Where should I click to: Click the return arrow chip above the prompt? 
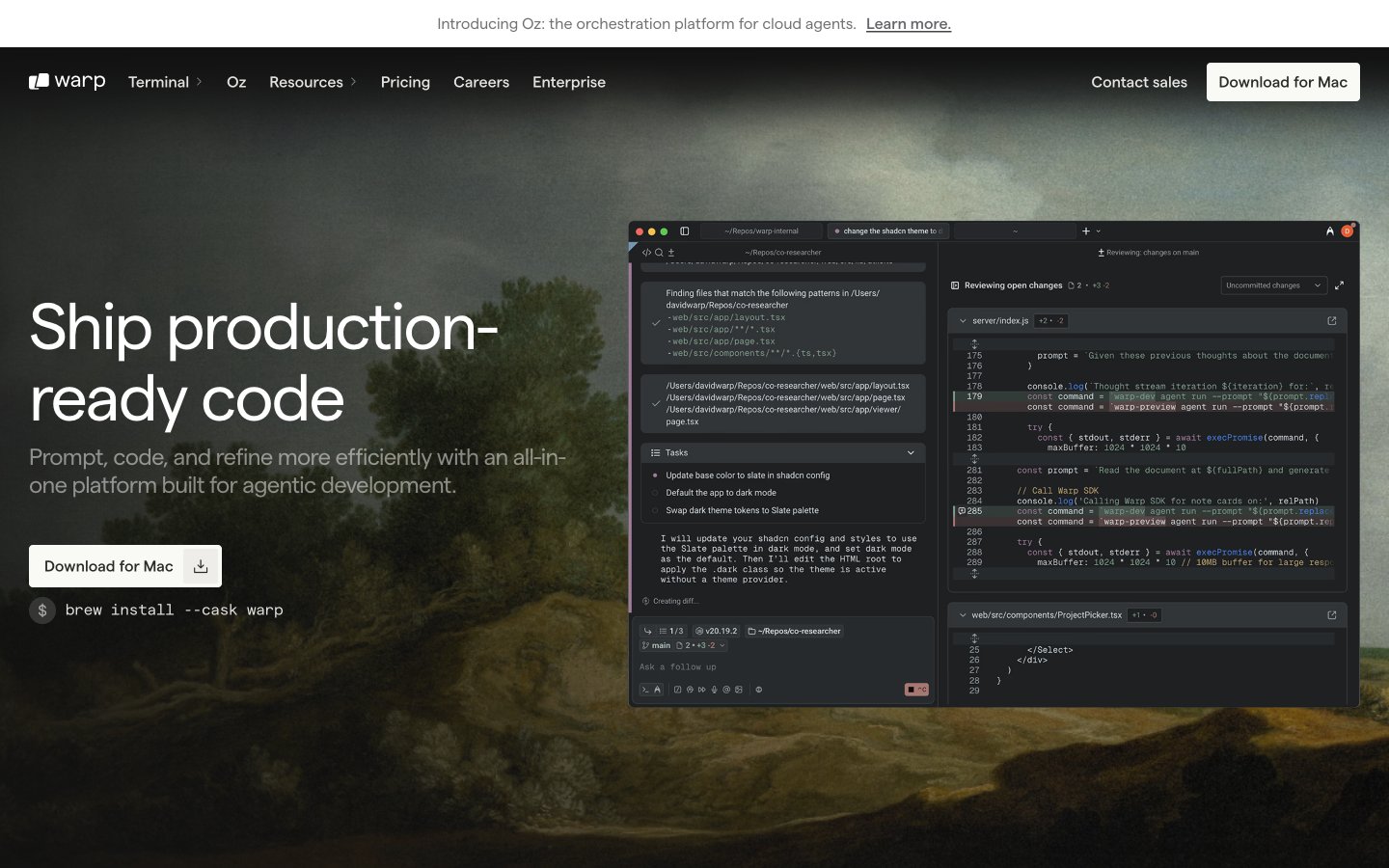click(x=647, y=631)
